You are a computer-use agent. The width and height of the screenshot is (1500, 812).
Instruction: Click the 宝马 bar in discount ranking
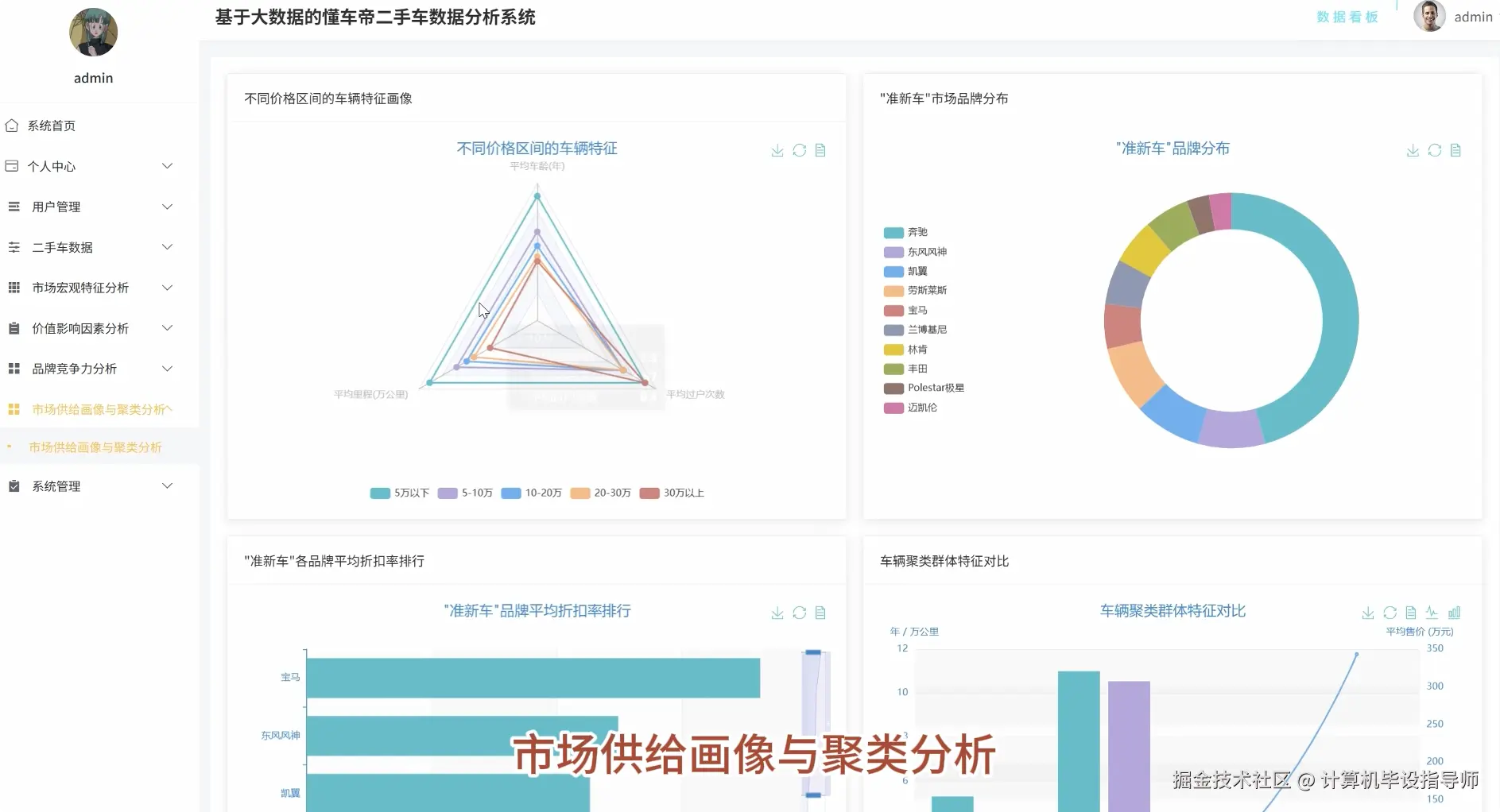click(533, 678)
